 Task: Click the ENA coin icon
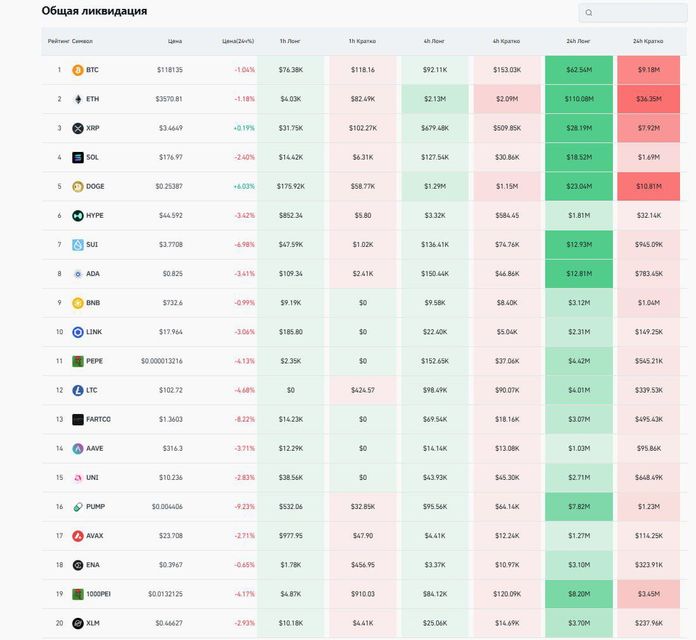[x=78, y=565]
